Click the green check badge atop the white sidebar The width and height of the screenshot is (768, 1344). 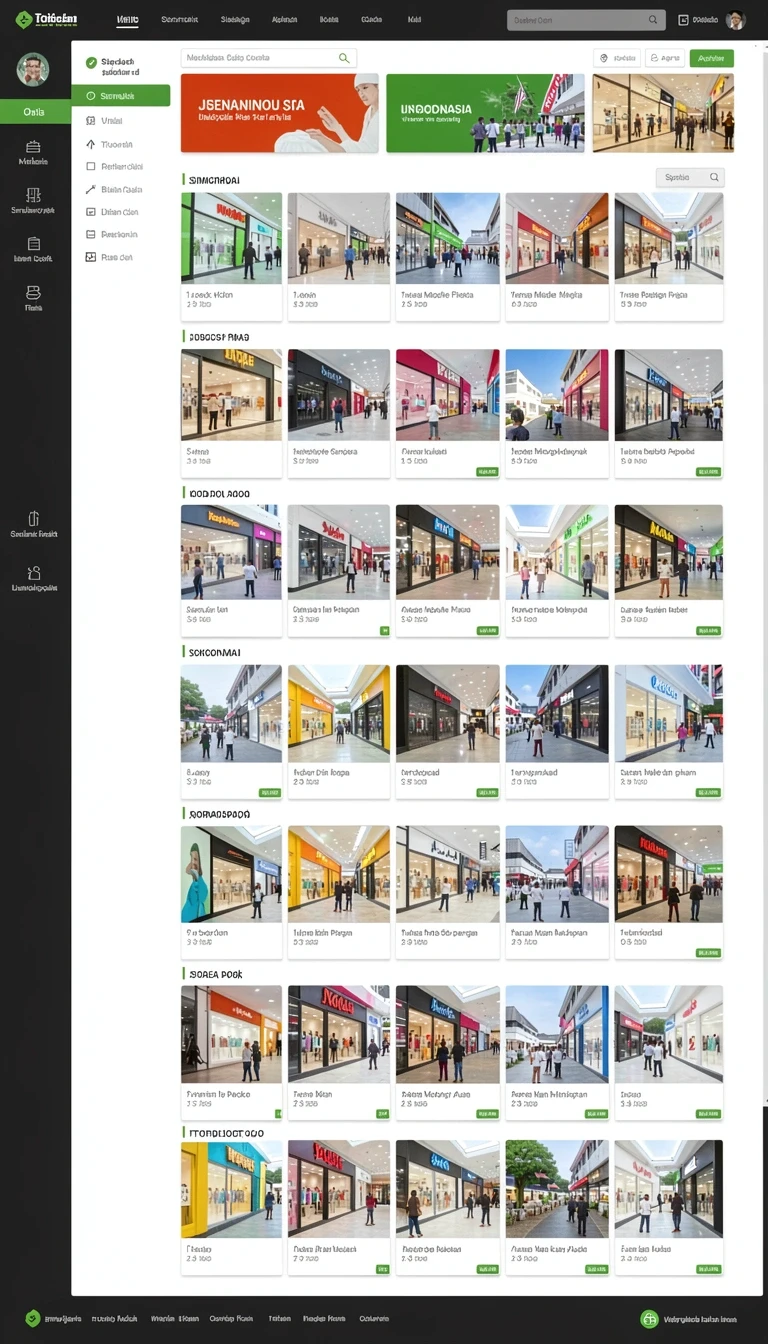(91, 63)
